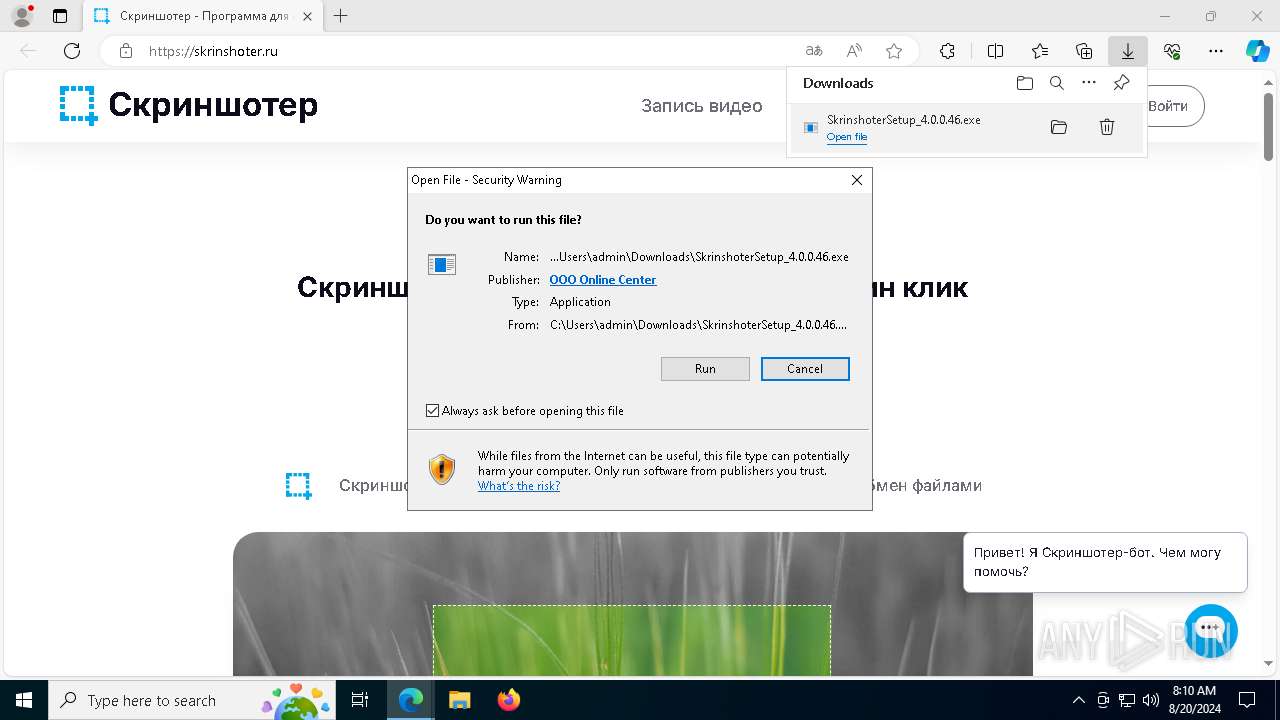Open the chat bot bubble icon
The image size is (1280, 720).
pyautogui.click(x=1210, y=630)
